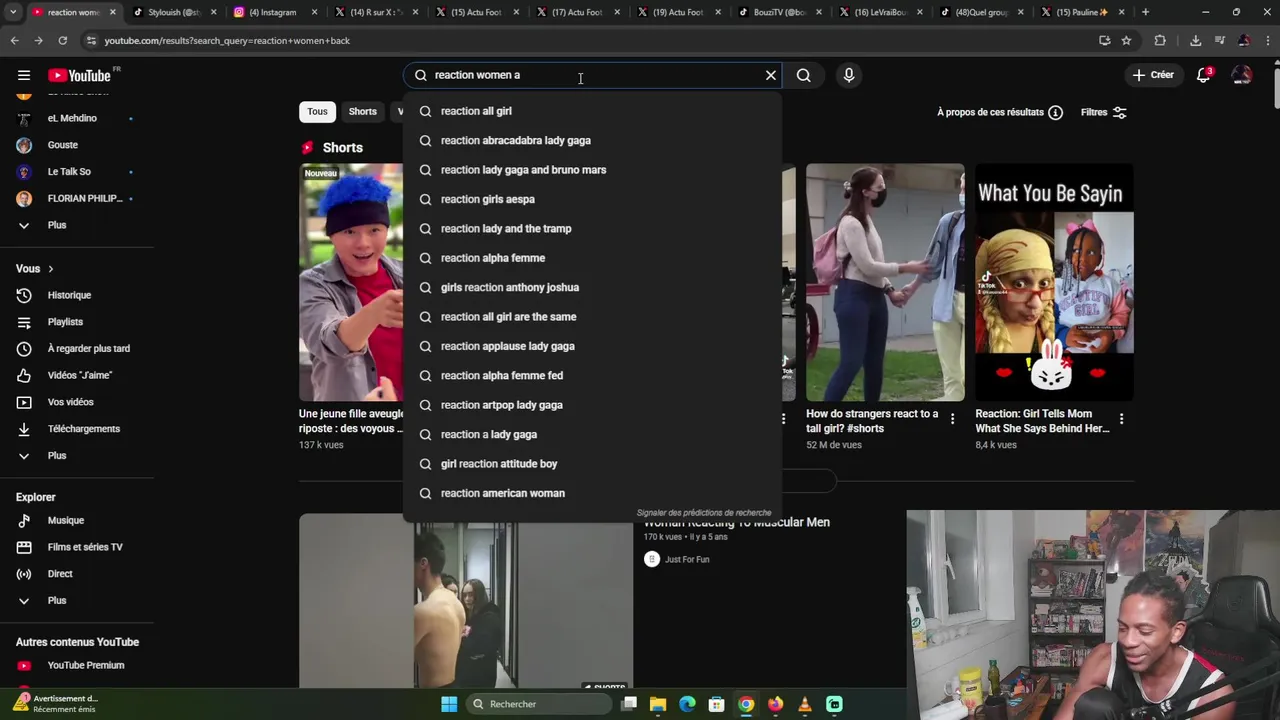
Task: Open the Filtres options
Action: click(x=1104, y=112)
